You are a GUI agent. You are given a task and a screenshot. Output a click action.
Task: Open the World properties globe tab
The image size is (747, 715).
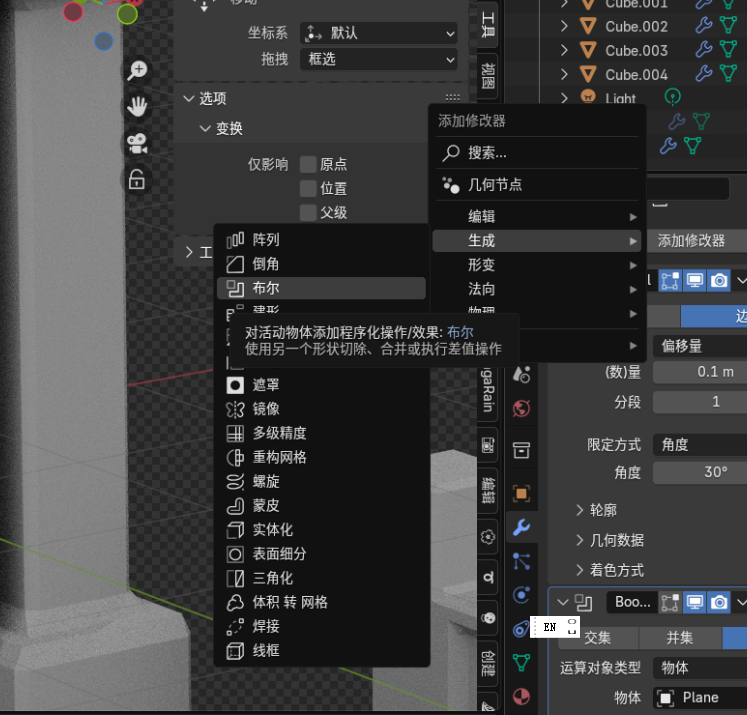521,409
